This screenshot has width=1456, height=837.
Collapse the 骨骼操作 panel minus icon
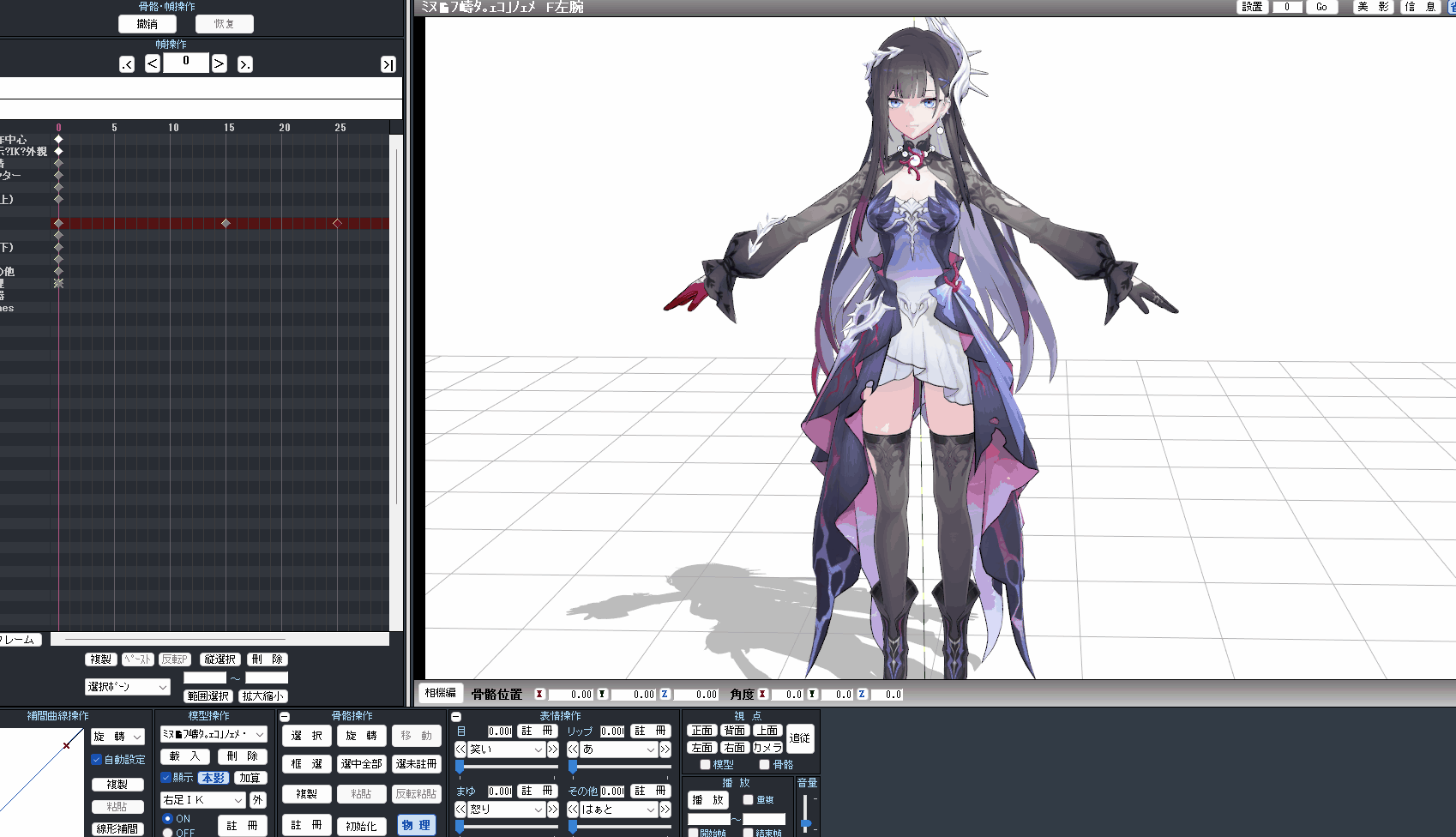(285, 717)
